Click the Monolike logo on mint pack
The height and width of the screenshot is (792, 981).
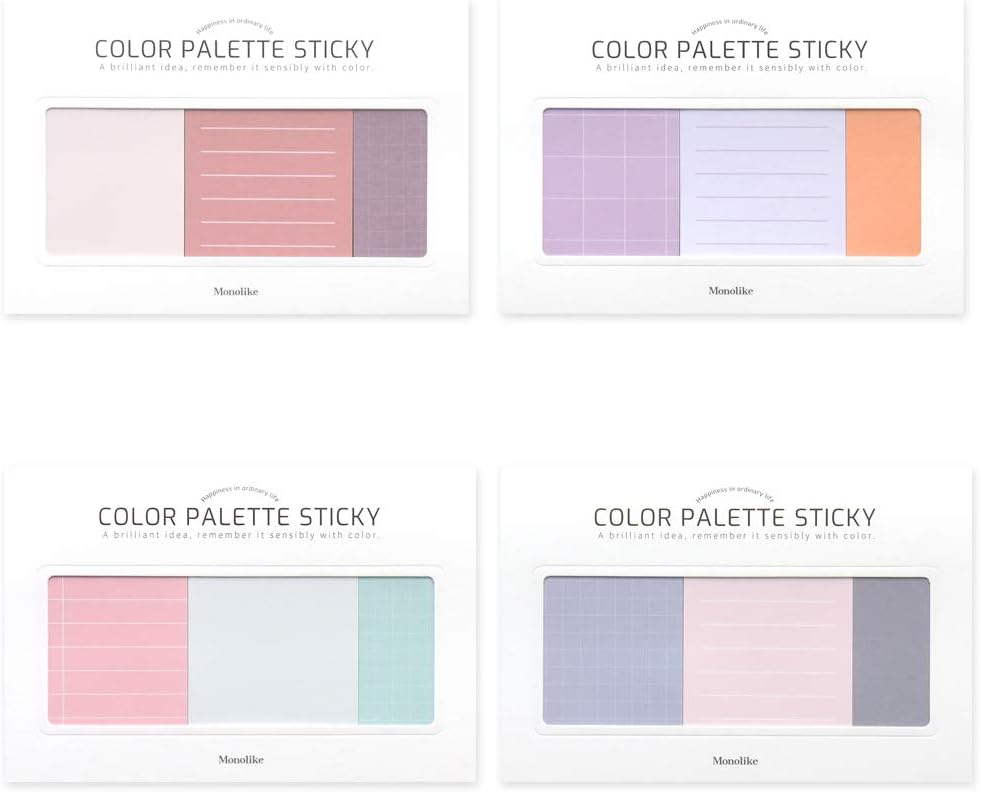pyautogui.click(x=241, y=759)
